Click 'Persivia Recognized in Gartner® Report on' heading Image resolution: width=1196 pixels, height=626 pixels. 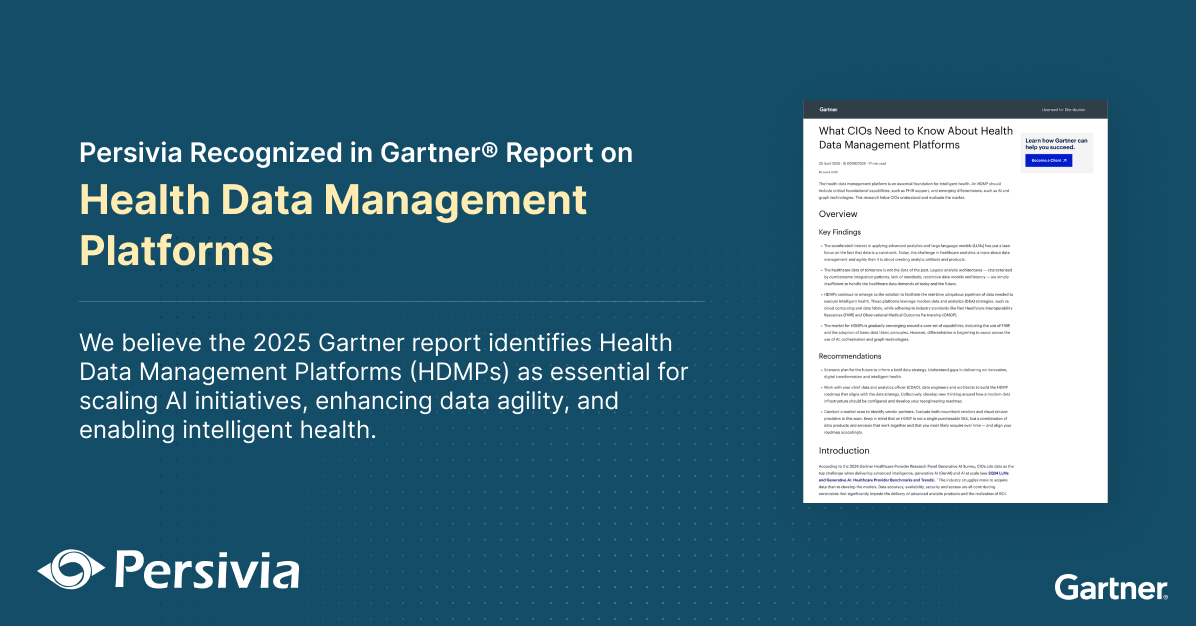pos(356,152)
